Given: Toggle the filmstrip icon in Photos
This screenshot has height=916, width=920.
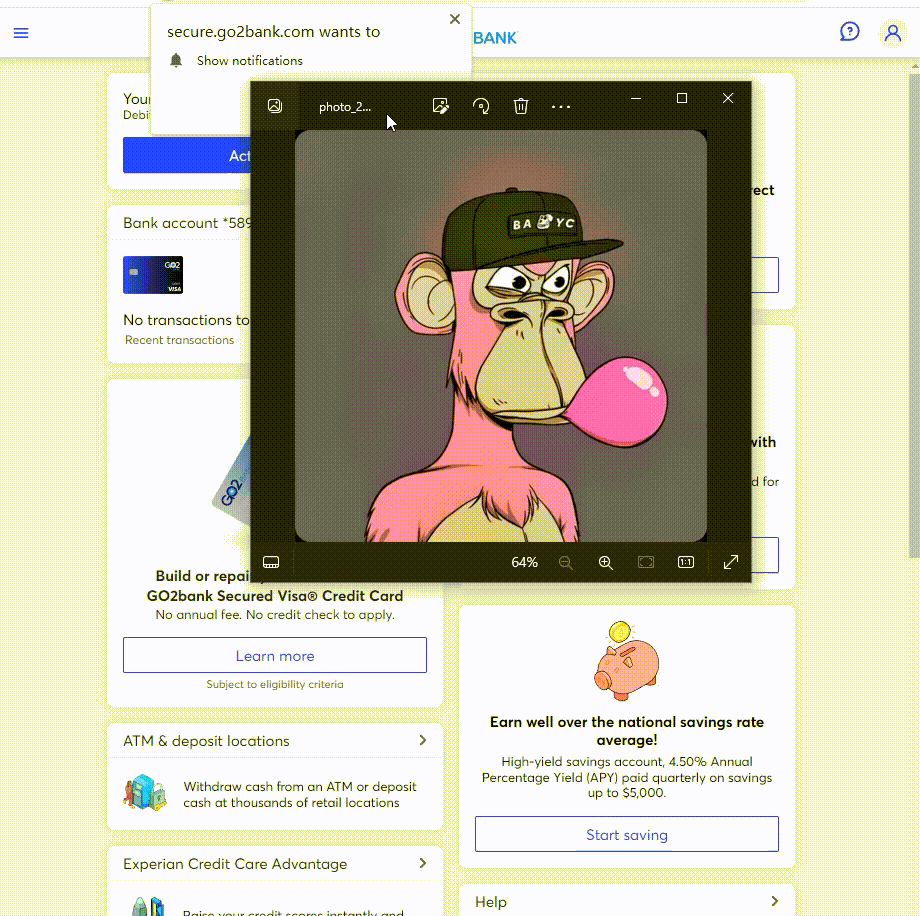Looking at the screenshot, I should 271,562.
